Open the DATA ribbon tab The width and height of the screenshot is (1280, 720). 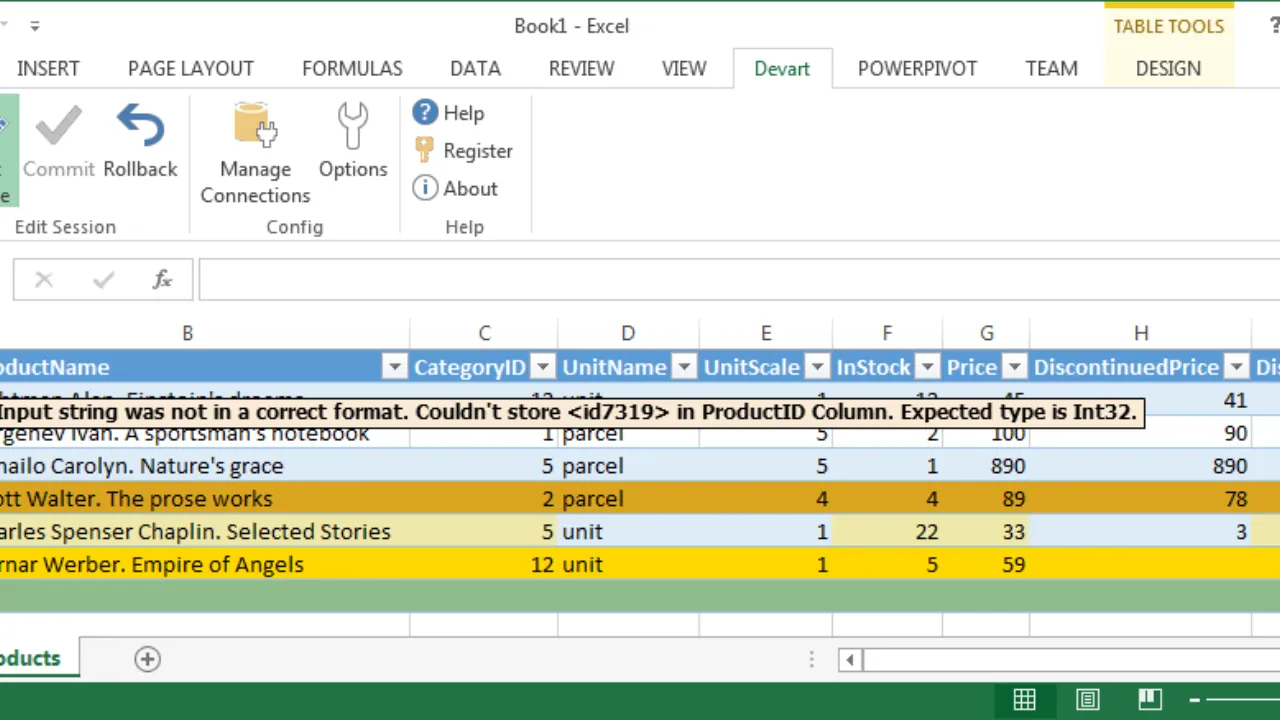tap(475, 68)
